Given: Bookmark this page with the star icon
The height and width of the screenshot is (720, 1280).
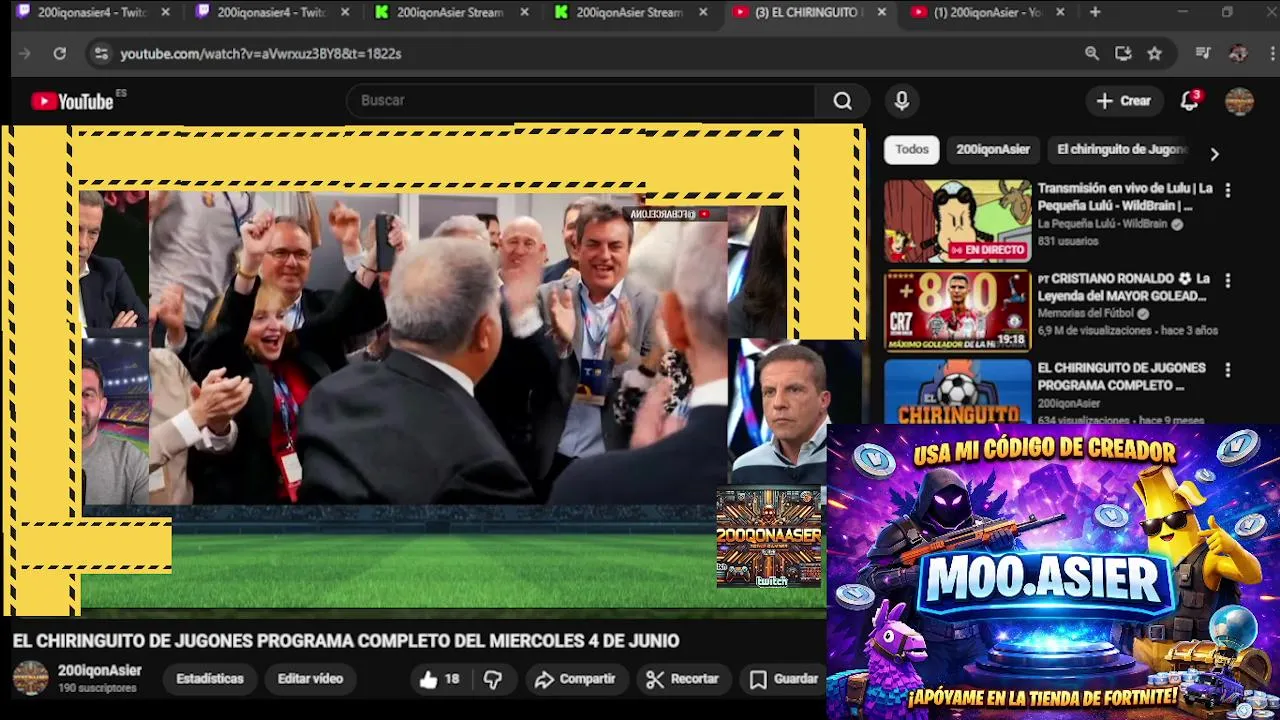Looking at the screenshot, I should coord(1155,54).
